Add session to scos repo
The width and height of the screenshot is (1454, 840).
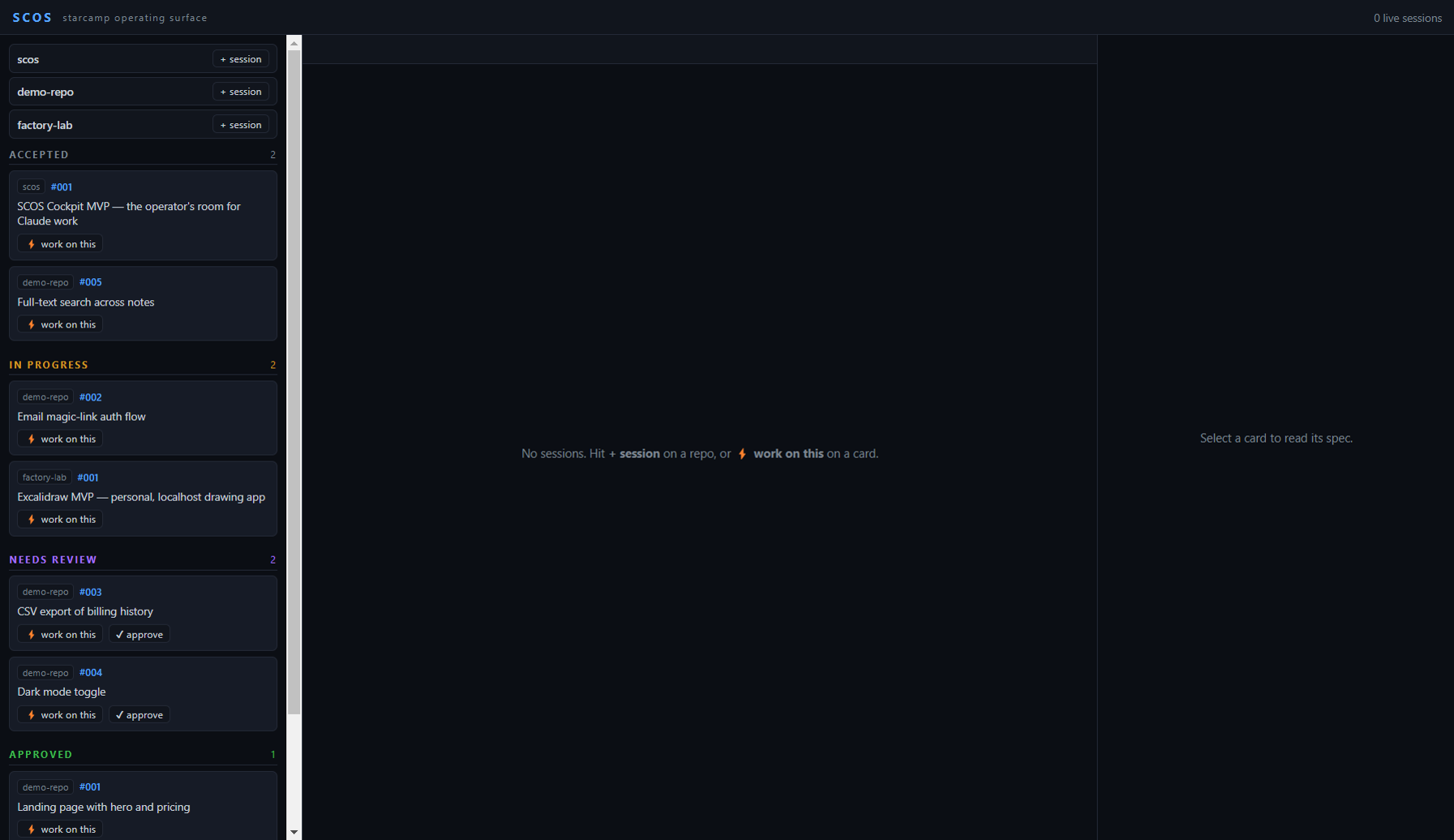coord(241,59)
